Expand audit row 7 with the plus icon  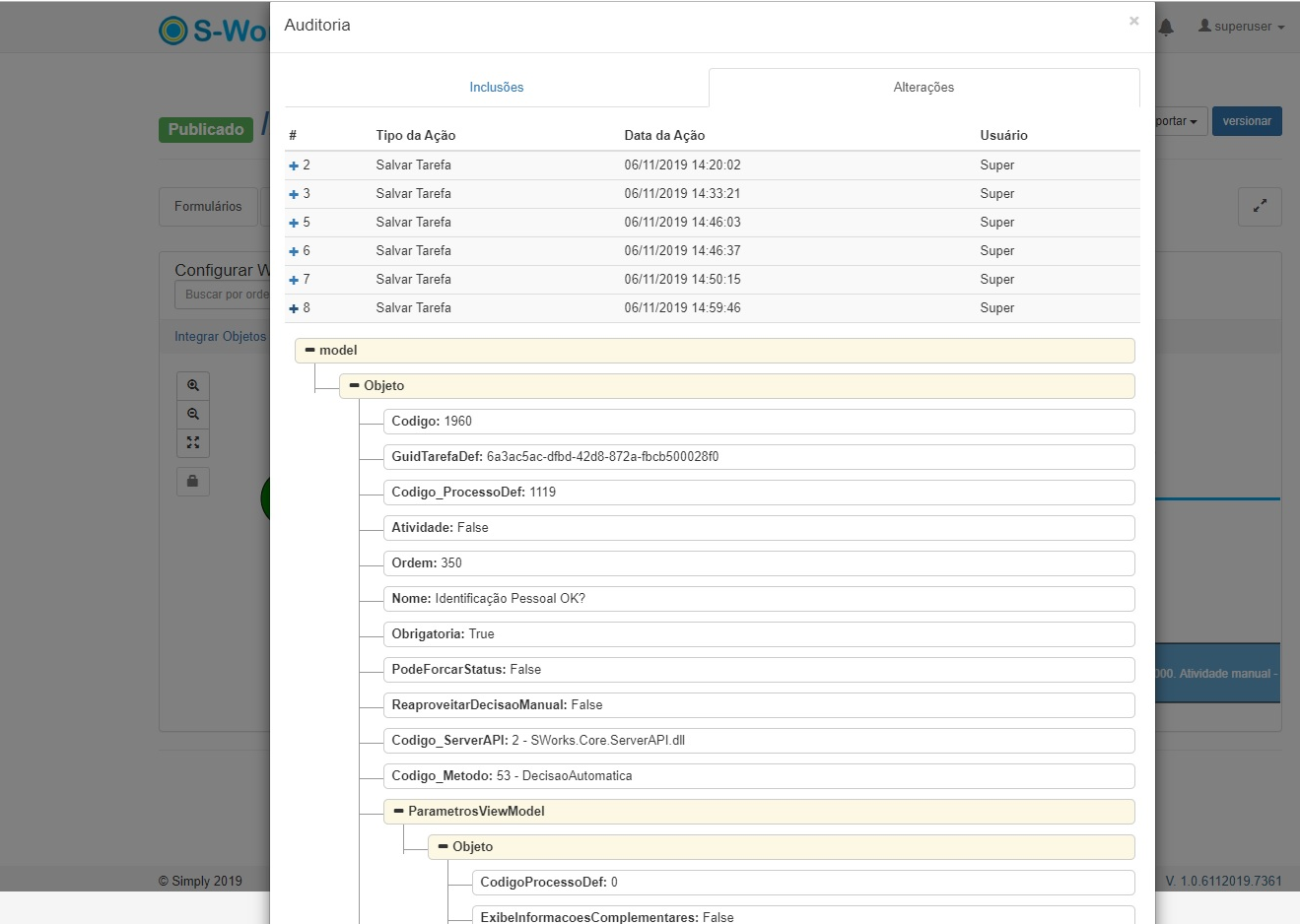coord(294,280)
